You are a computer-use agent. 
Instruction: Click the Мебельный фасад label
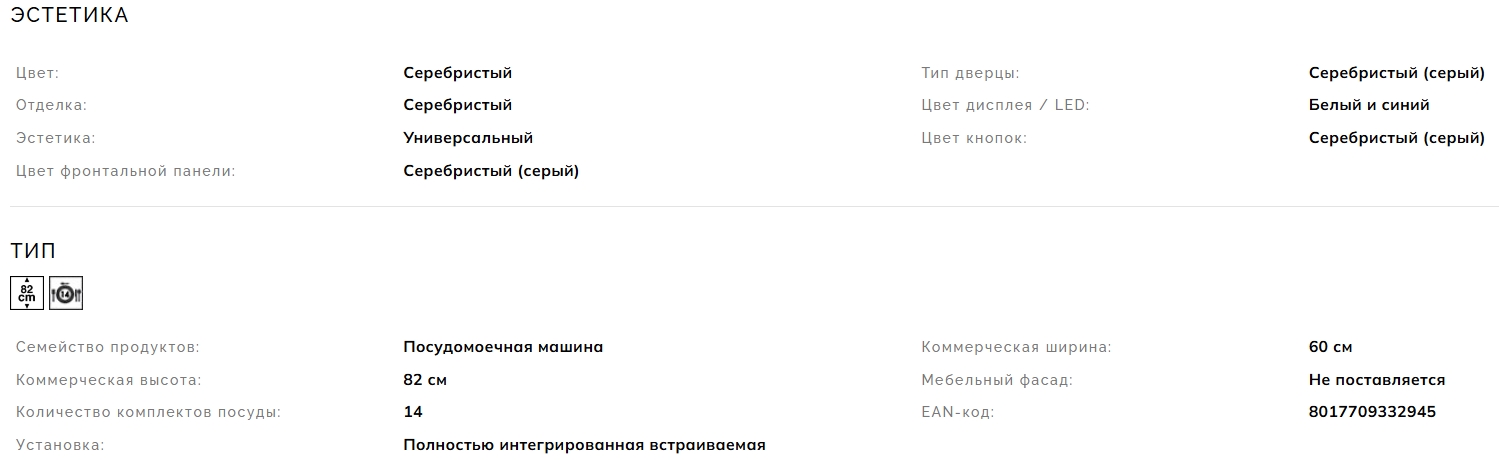pyautogui.click(x=997, y=380)
